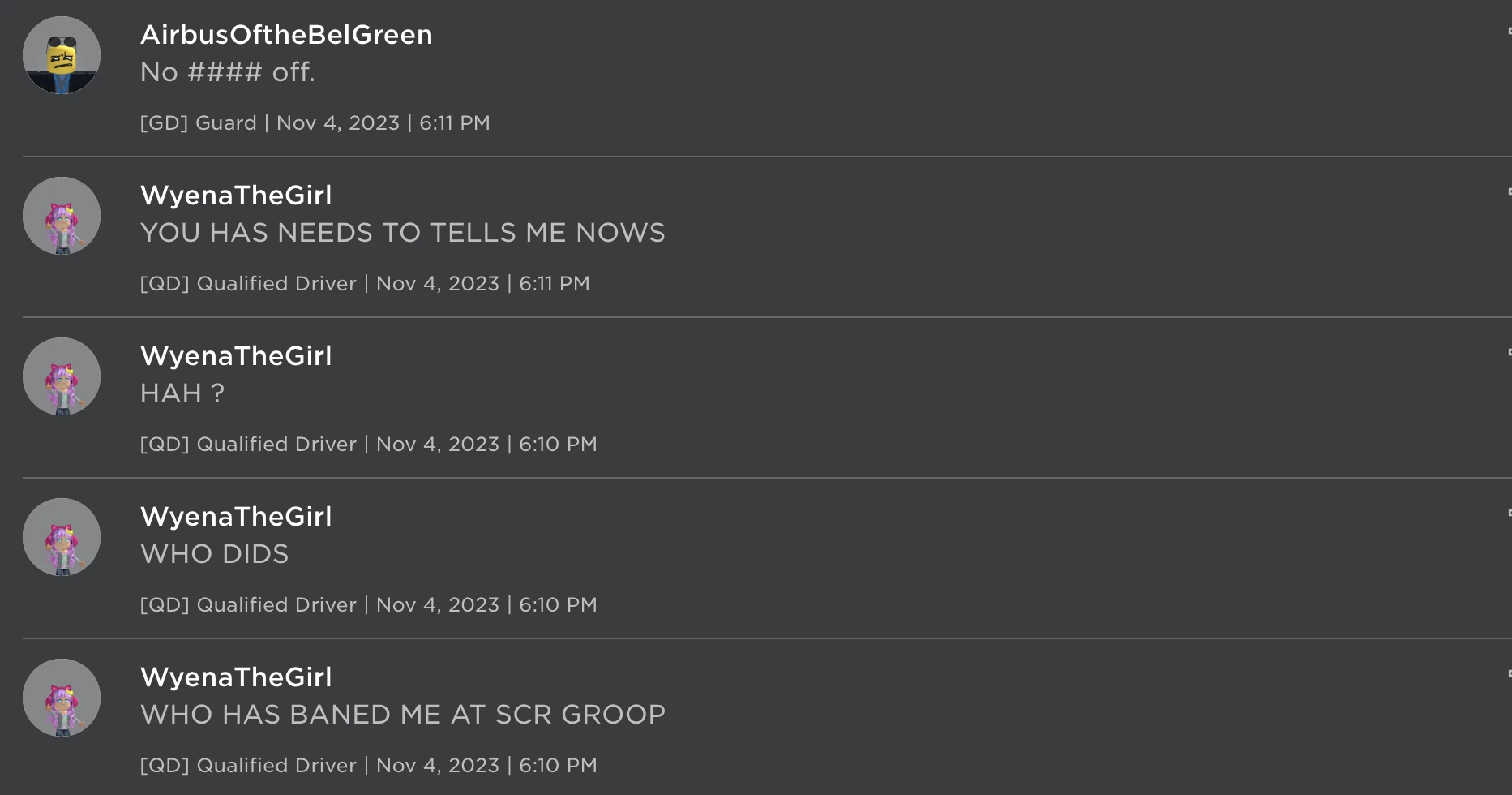Click the '[GD] Guard' role and timestamp line

pos(315,123)
